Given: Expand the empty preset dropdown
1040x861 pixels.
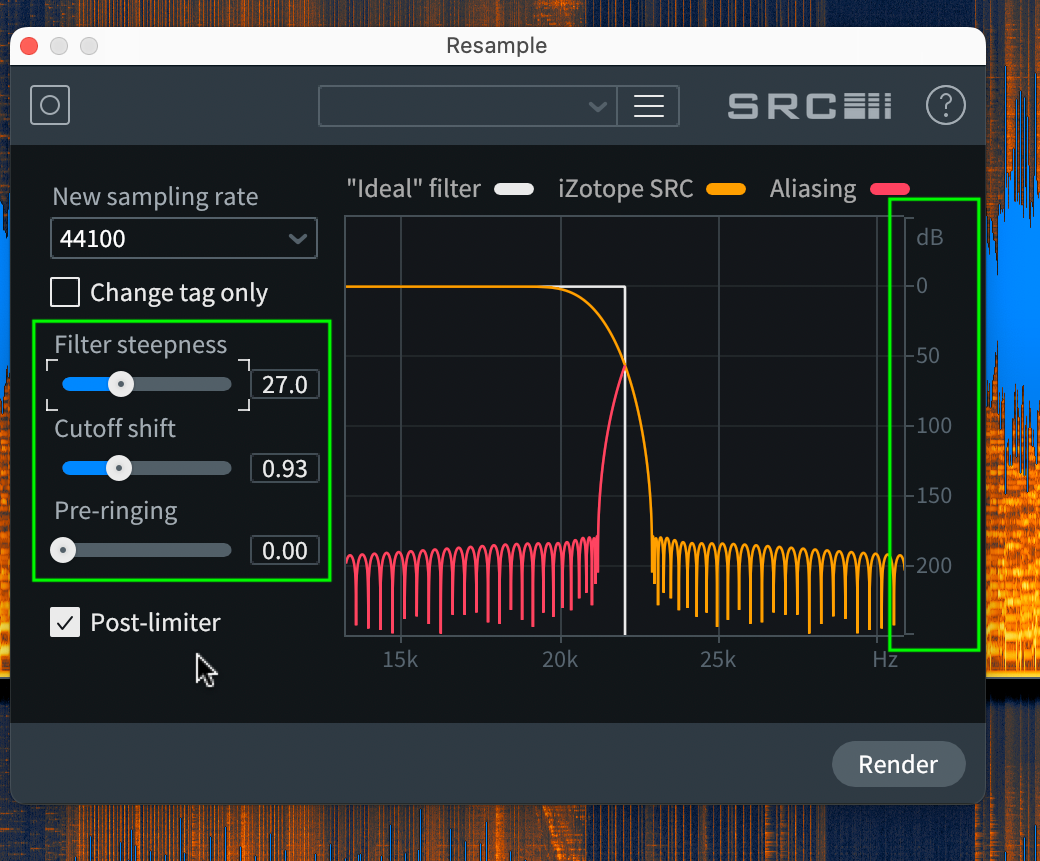Looking at the screenshot, I should (x=468, y=105).
